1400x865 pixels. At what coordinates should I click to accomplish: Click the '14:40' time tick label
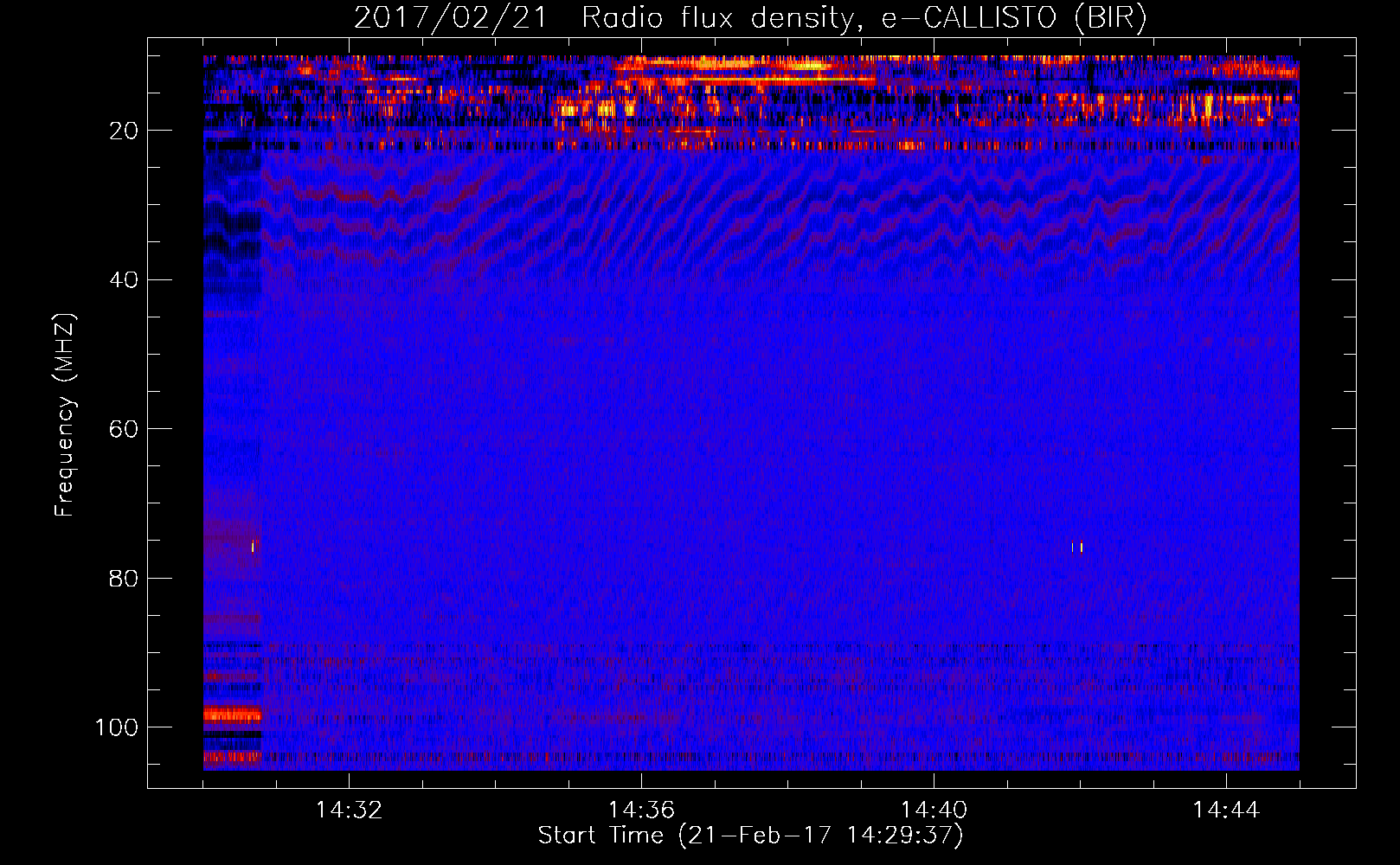pyautogui.click(x=934, y=811)
